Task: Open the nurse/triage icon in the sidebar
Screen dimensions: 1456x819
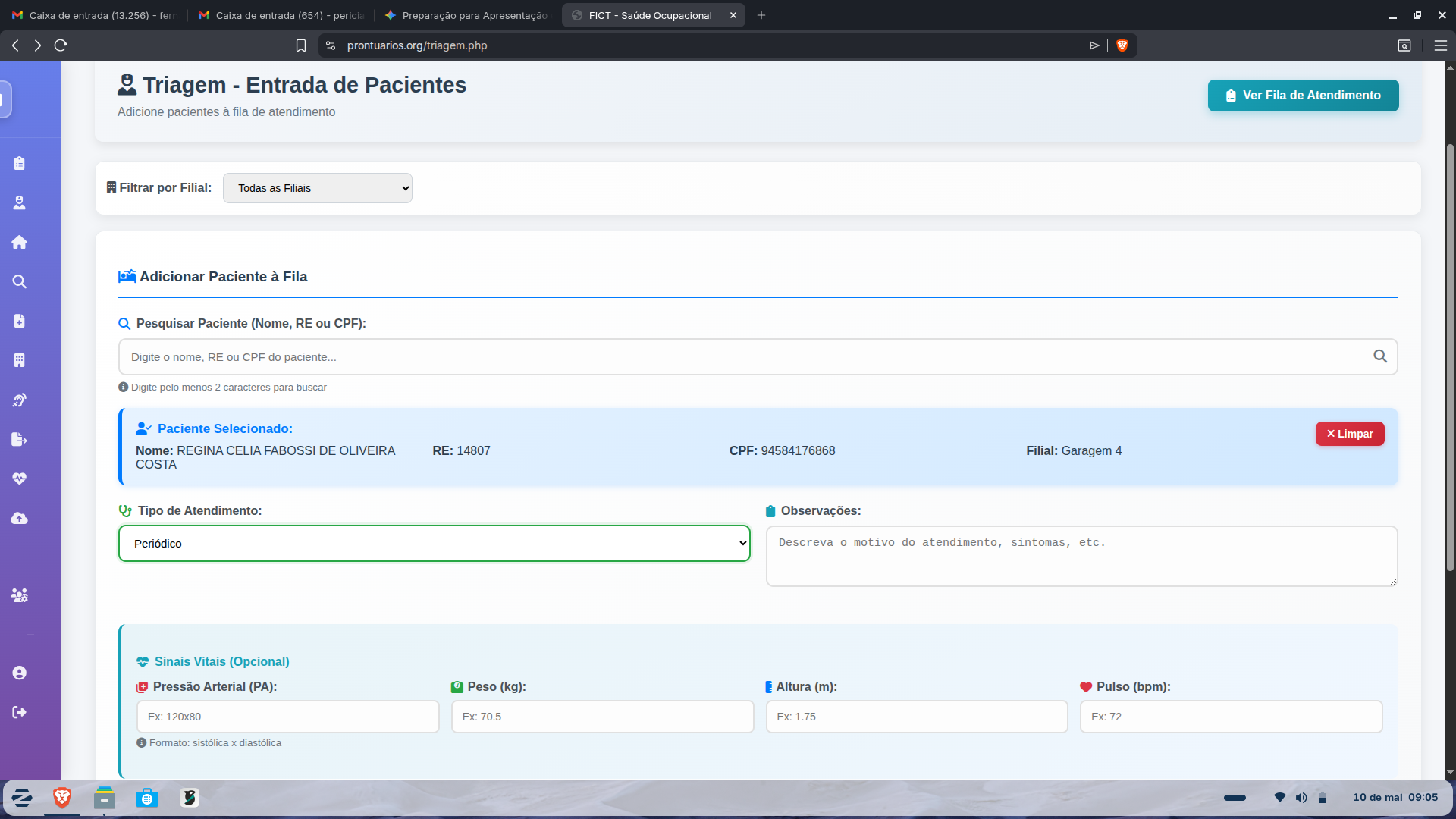Action: (20, 202)
